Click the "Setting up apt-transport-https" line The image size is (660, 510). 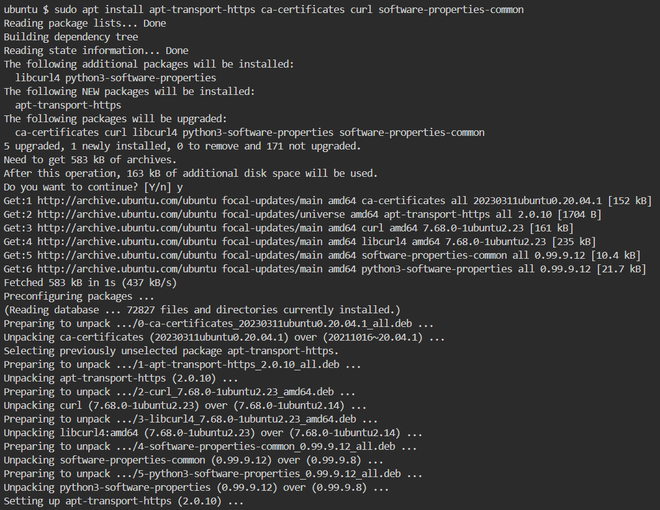123,502
